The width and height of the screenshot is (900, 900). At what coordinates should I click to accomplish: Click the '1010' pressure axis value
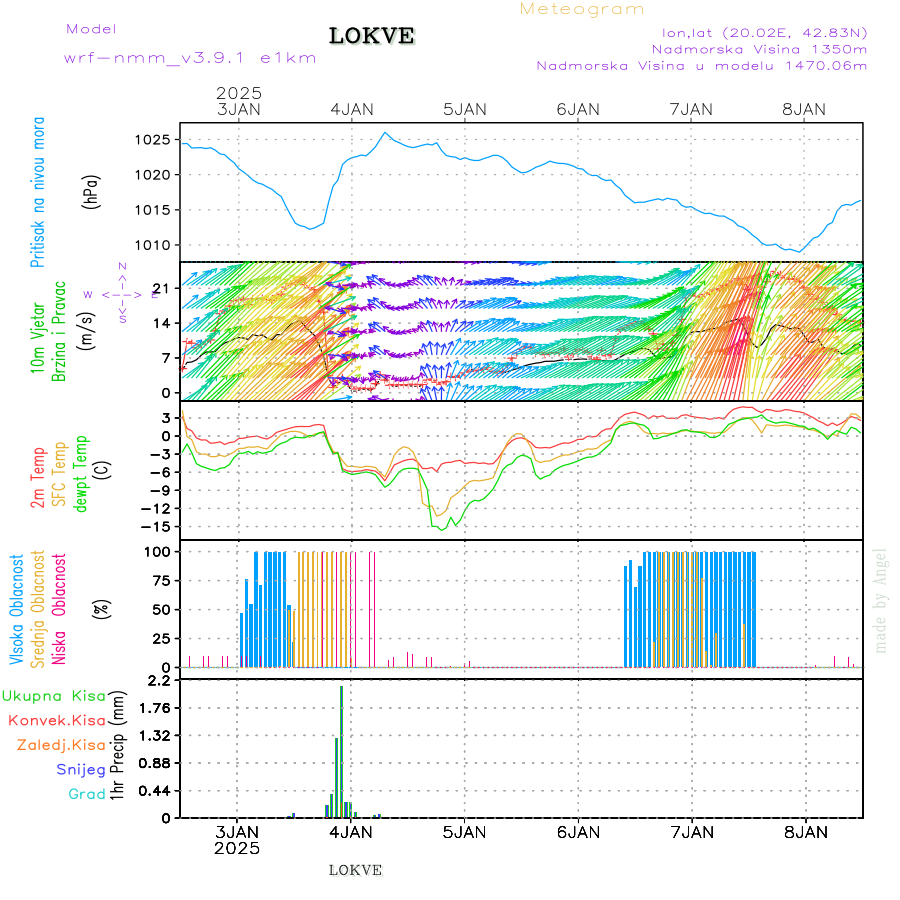tap(153, 245)
